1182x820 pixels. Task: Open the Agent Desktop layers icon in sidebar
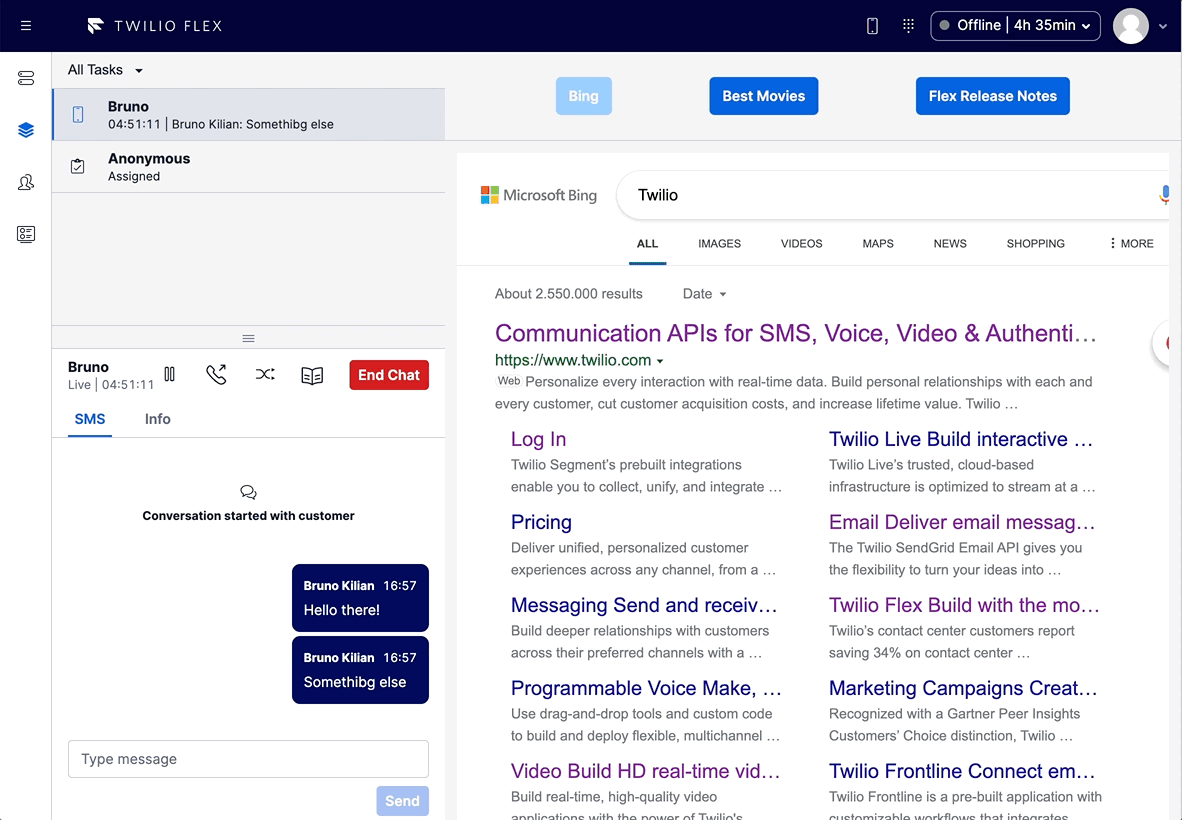point(25,129)
